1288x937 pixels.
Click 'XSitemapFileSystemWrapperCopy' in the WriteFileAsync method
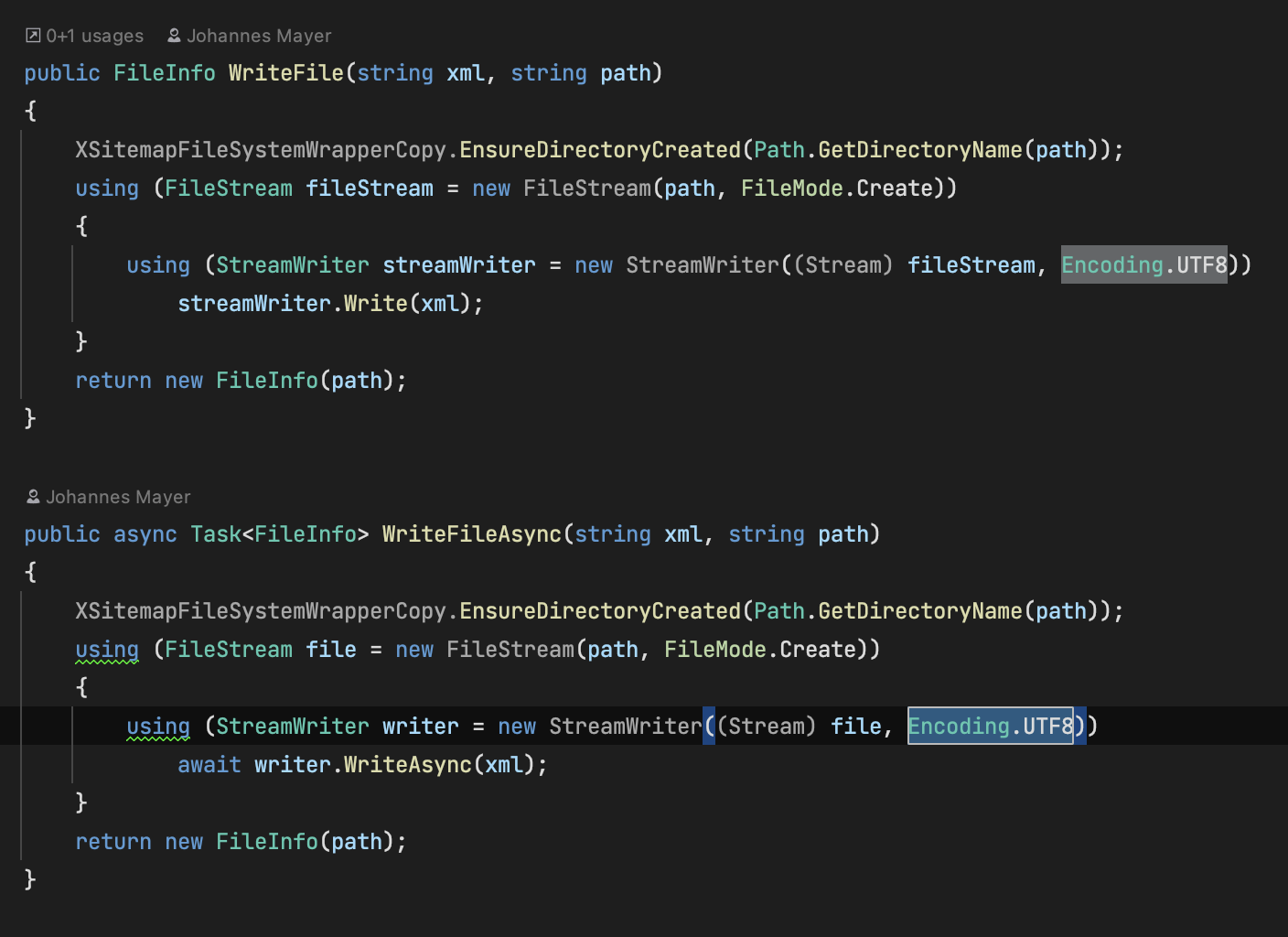[x=261, y=611]
